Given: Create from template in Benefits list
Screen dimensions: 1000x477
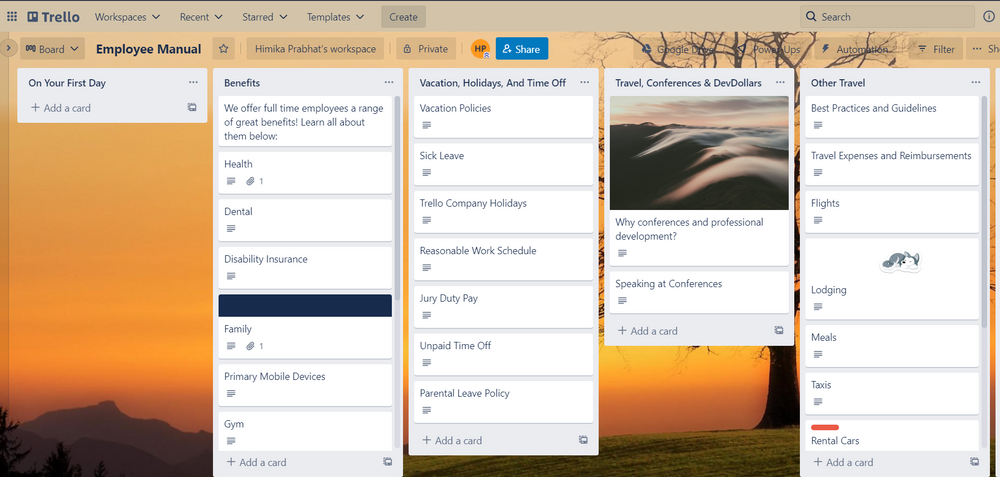Looking at the screenshot, I should [x=388, y=461].
